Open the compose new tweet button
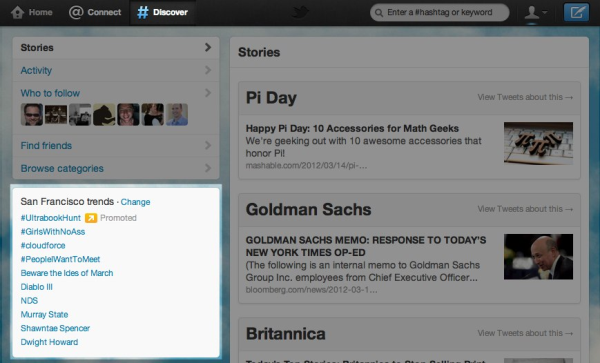The width and height of the screenshot is (600, 363). (576, 12)
